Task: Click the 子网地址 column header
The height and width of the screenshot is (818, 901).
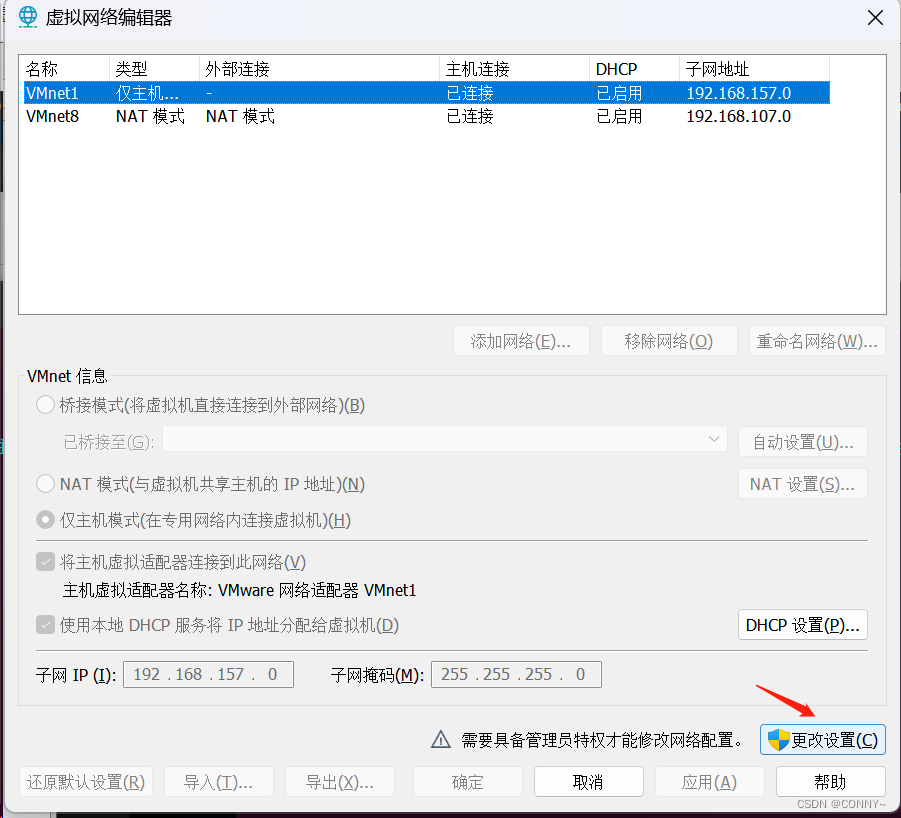Action: [x=754, y=69]
